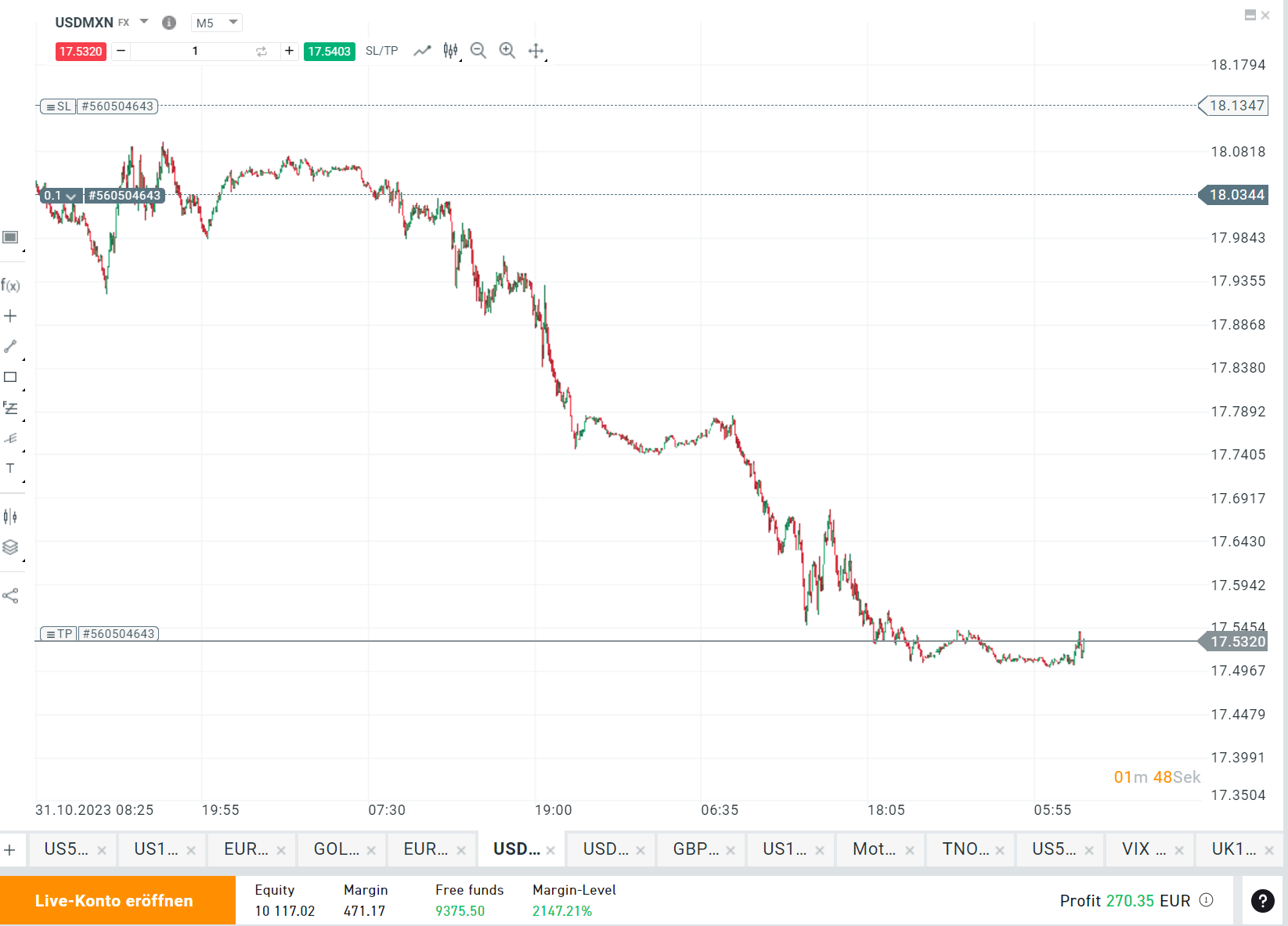
Task: Expand the USDMXN symbol dropdown arrow
Action: pyautogui.click(x=144, y=22)
